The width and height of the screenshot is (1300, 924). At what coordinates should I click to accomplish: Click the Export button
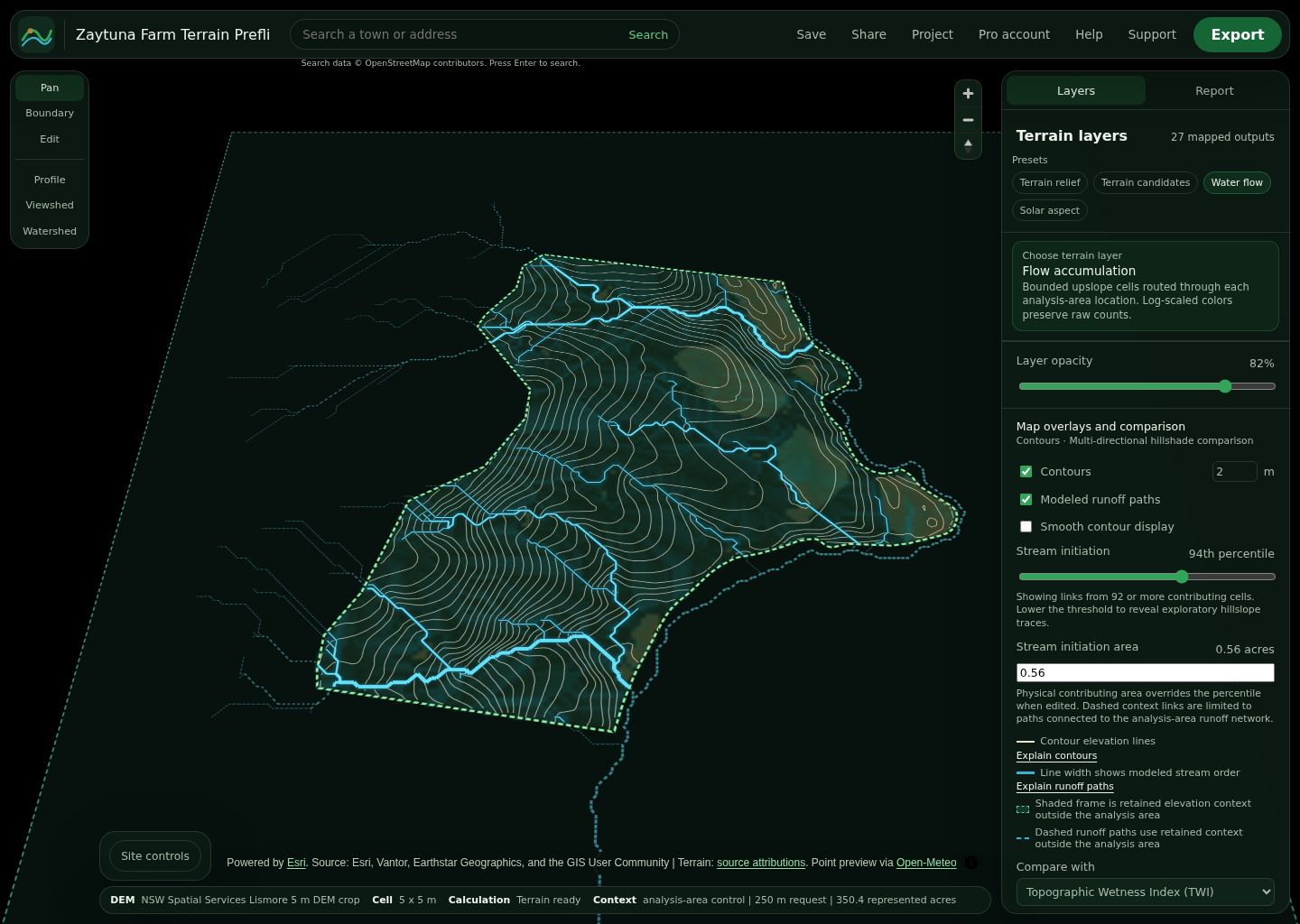[x=1237, y=34]
